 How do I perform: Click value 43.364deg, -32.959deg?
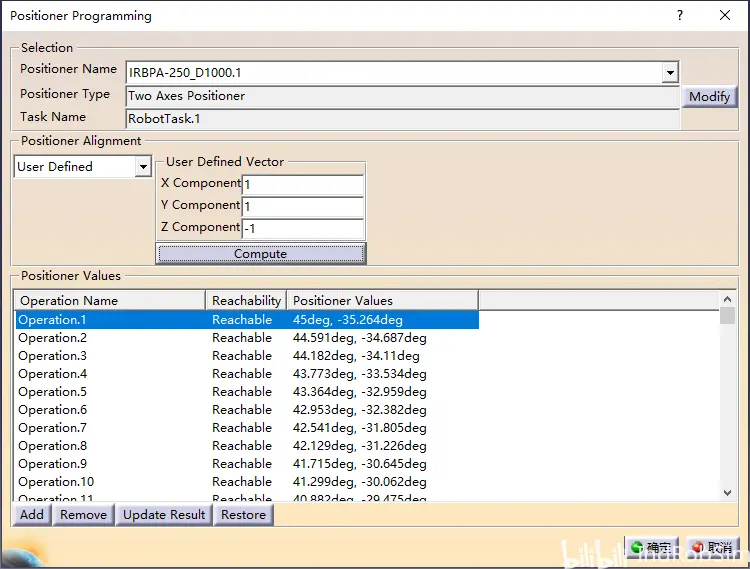360,392
